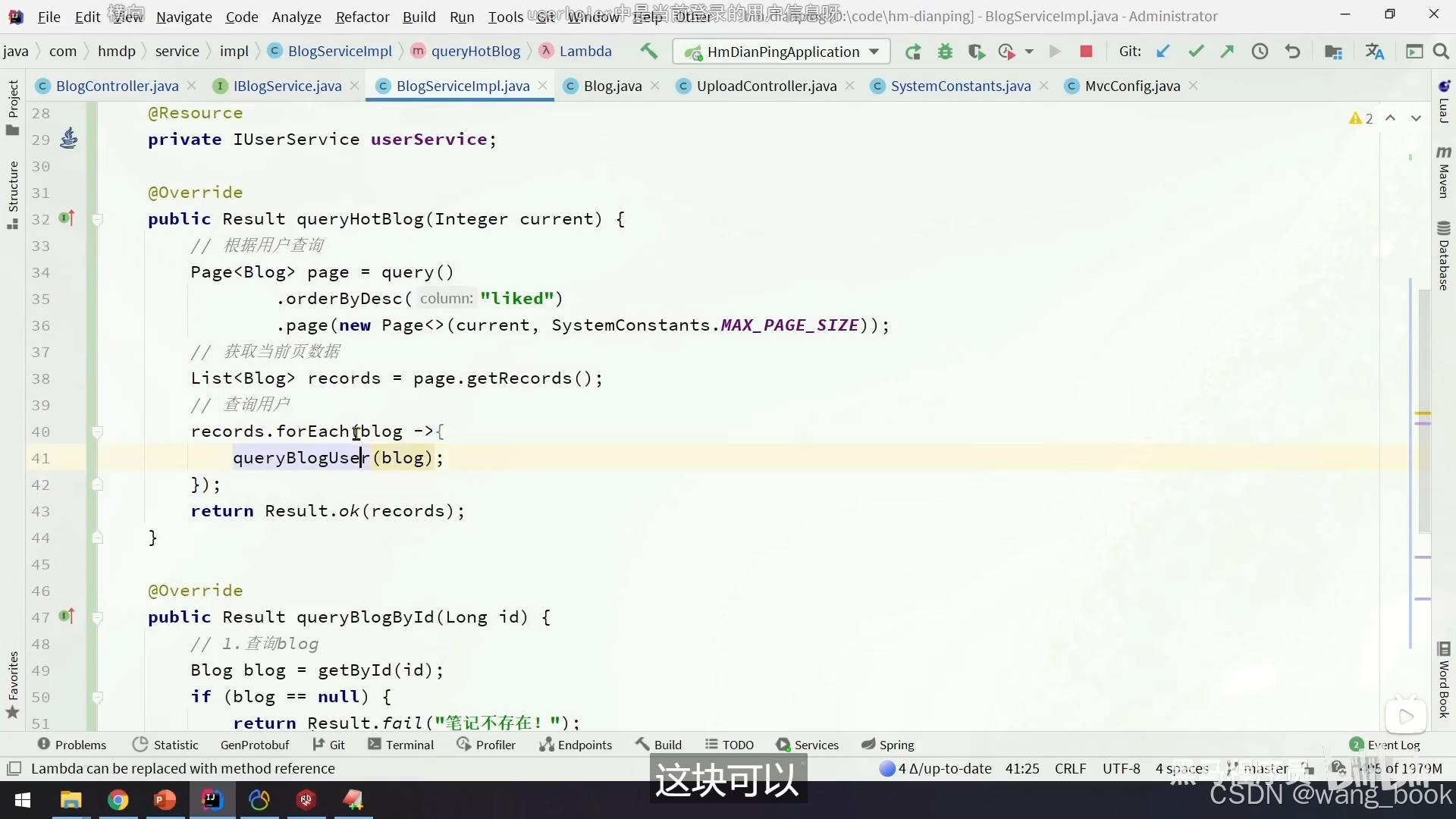
Task: Start debugging with the bug icon
Action: 945,52
